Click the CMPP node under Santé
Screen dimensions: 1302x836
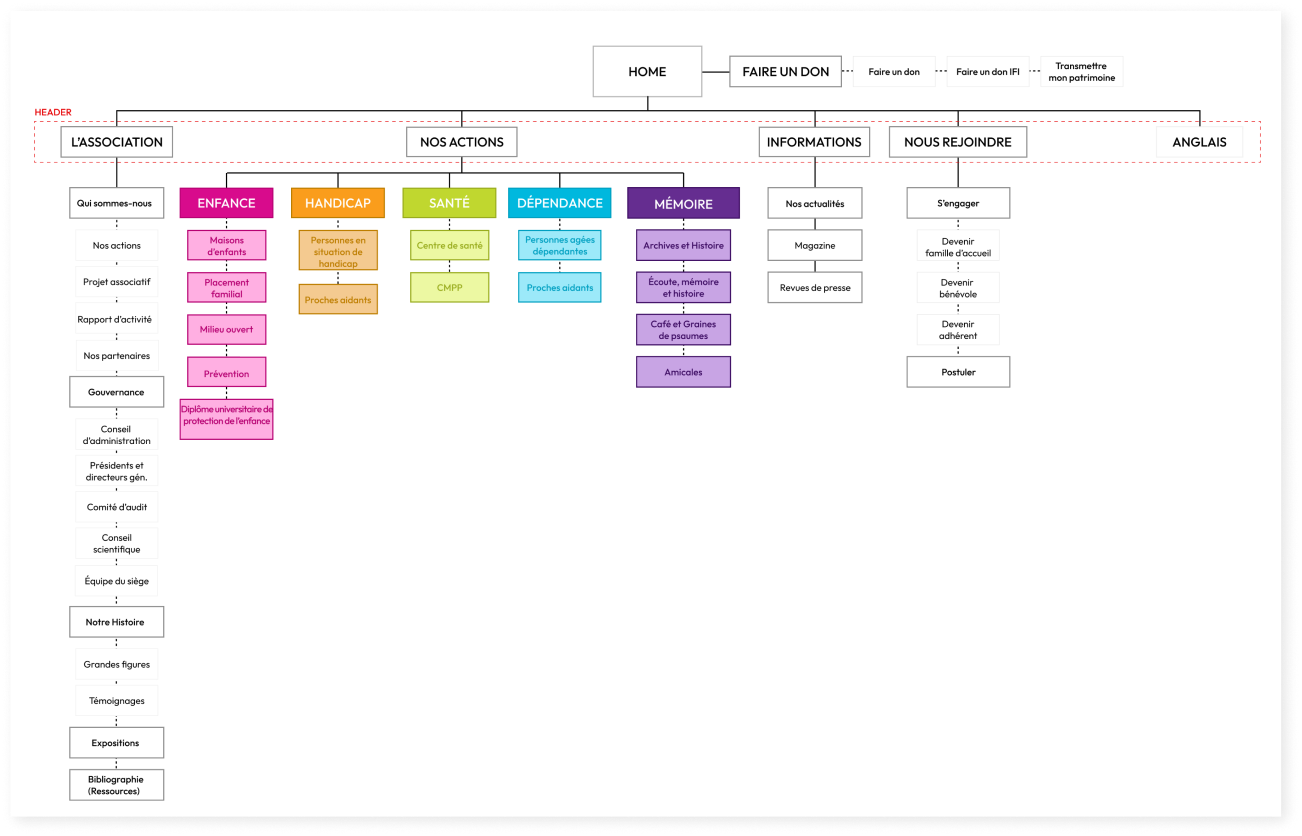click(x=449, y=288)
